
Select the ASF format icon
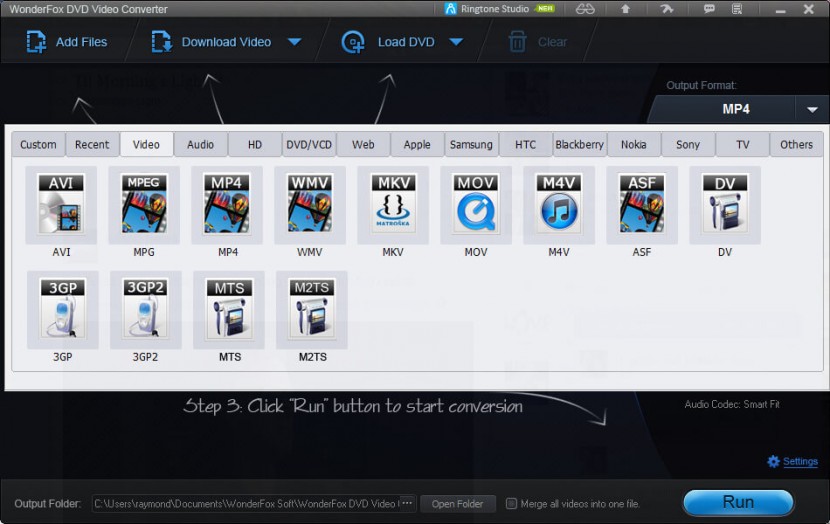point(642,205)
